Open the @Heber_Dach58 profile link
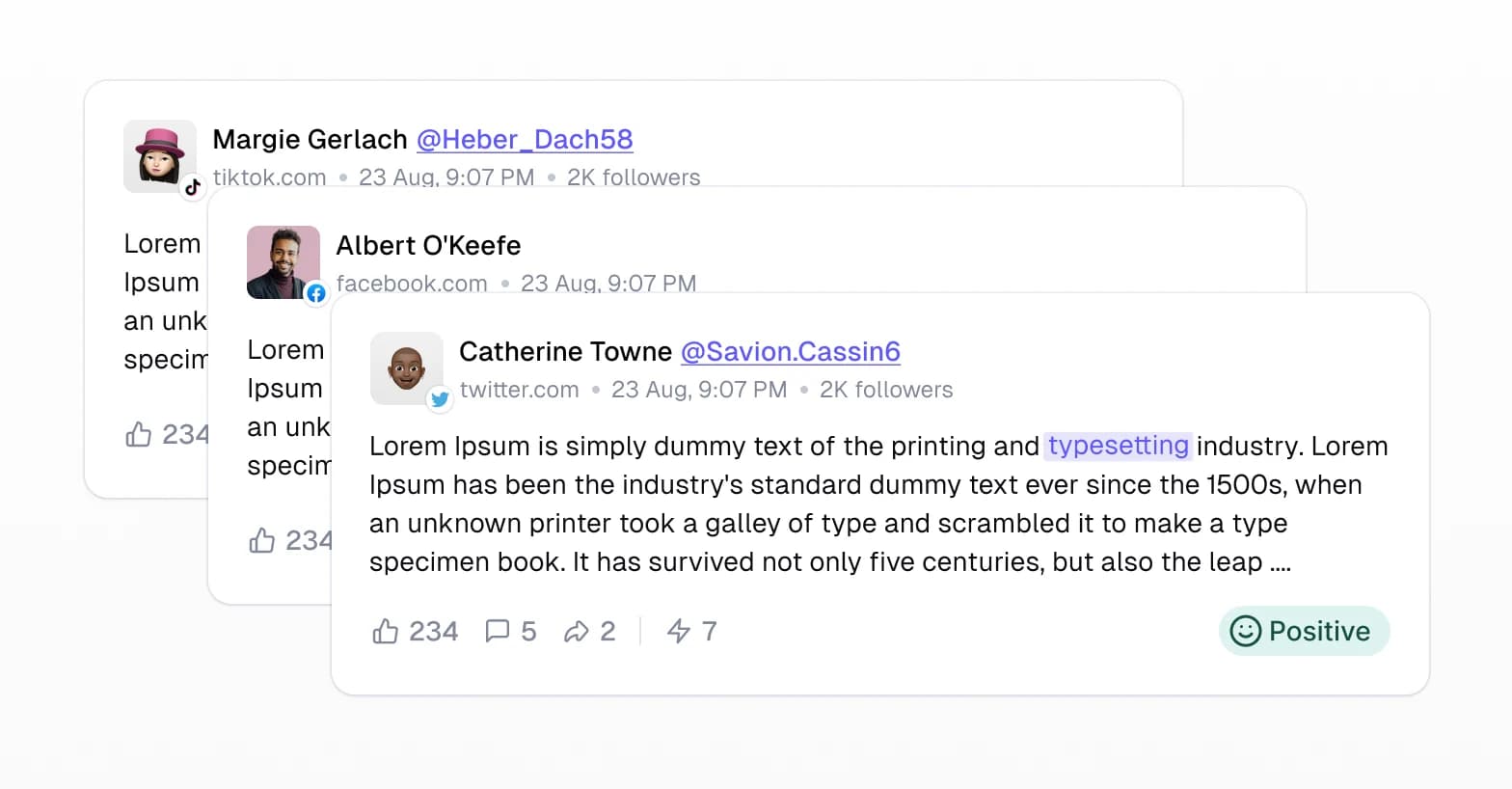This screenshot has width=1512, height=789. coord(525,140)
